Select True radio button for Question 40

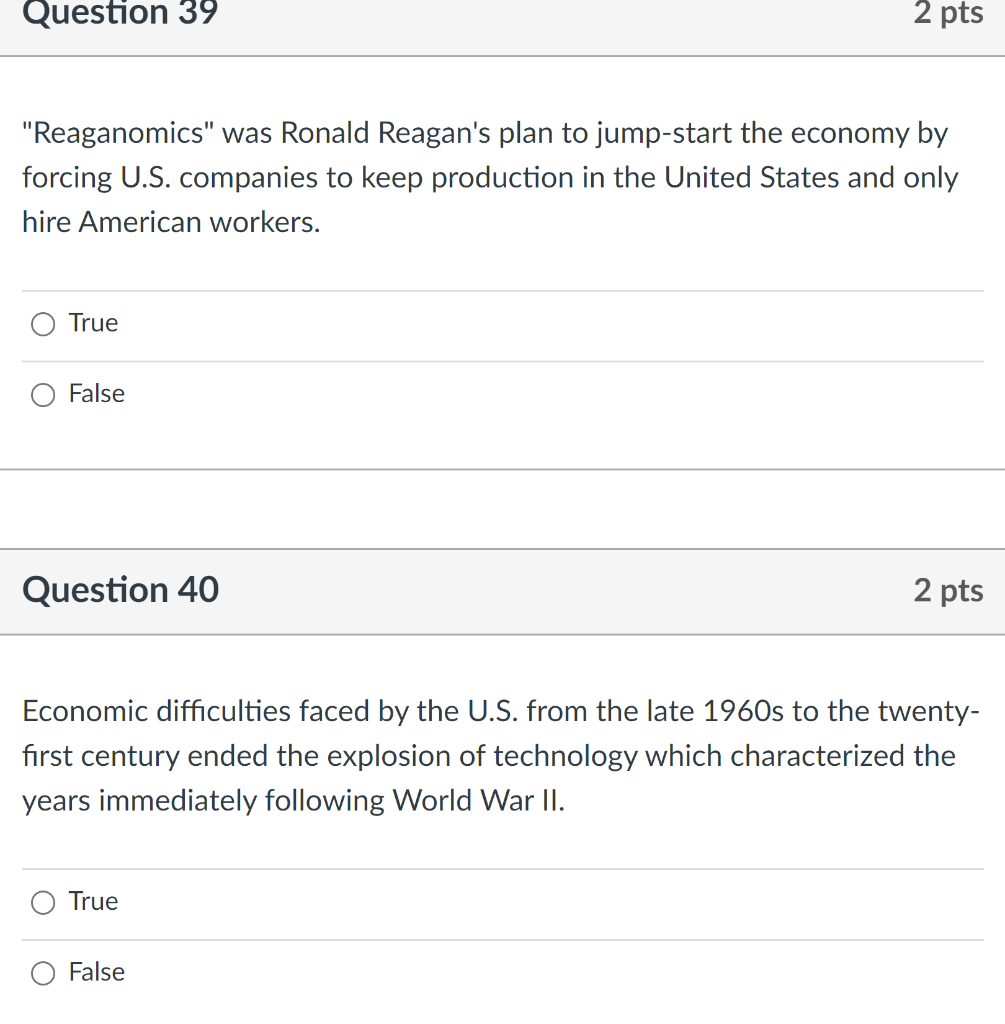43,903
